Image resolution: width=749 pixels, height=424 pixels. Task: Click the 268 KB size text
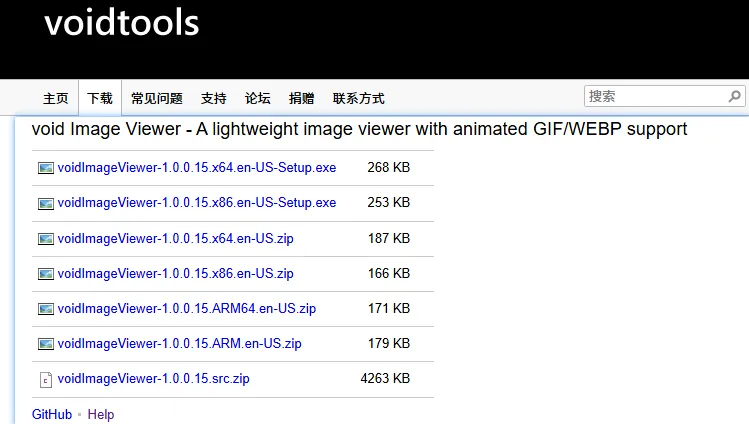389,168
